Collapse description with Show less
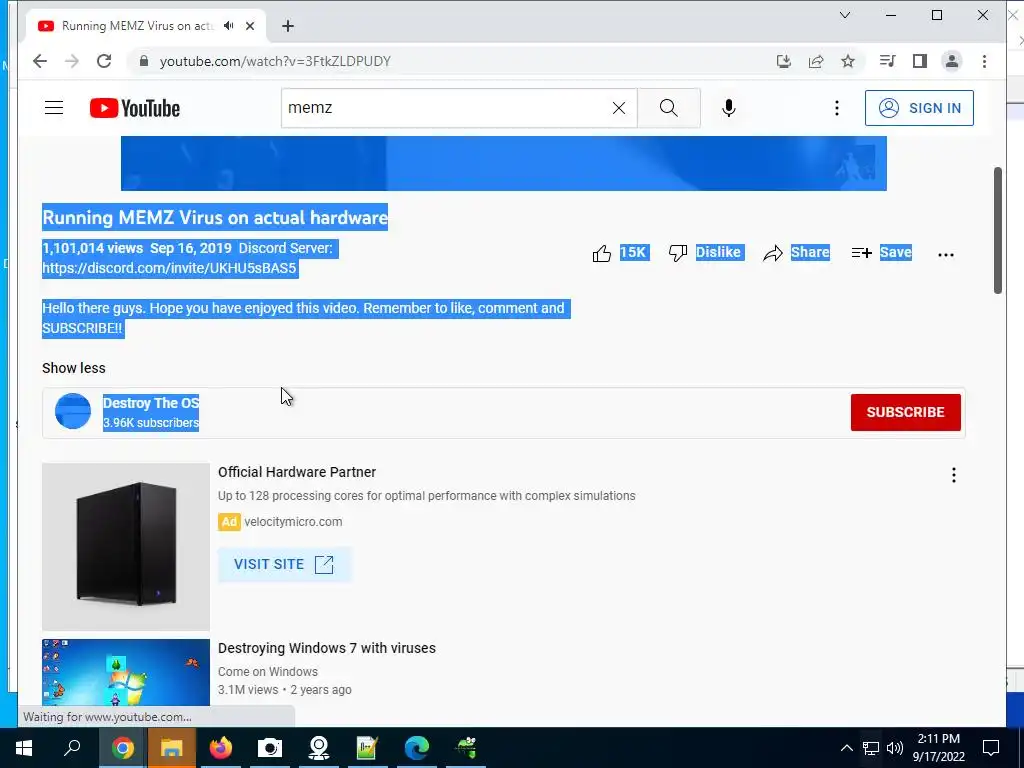 [x=74, y=368]
